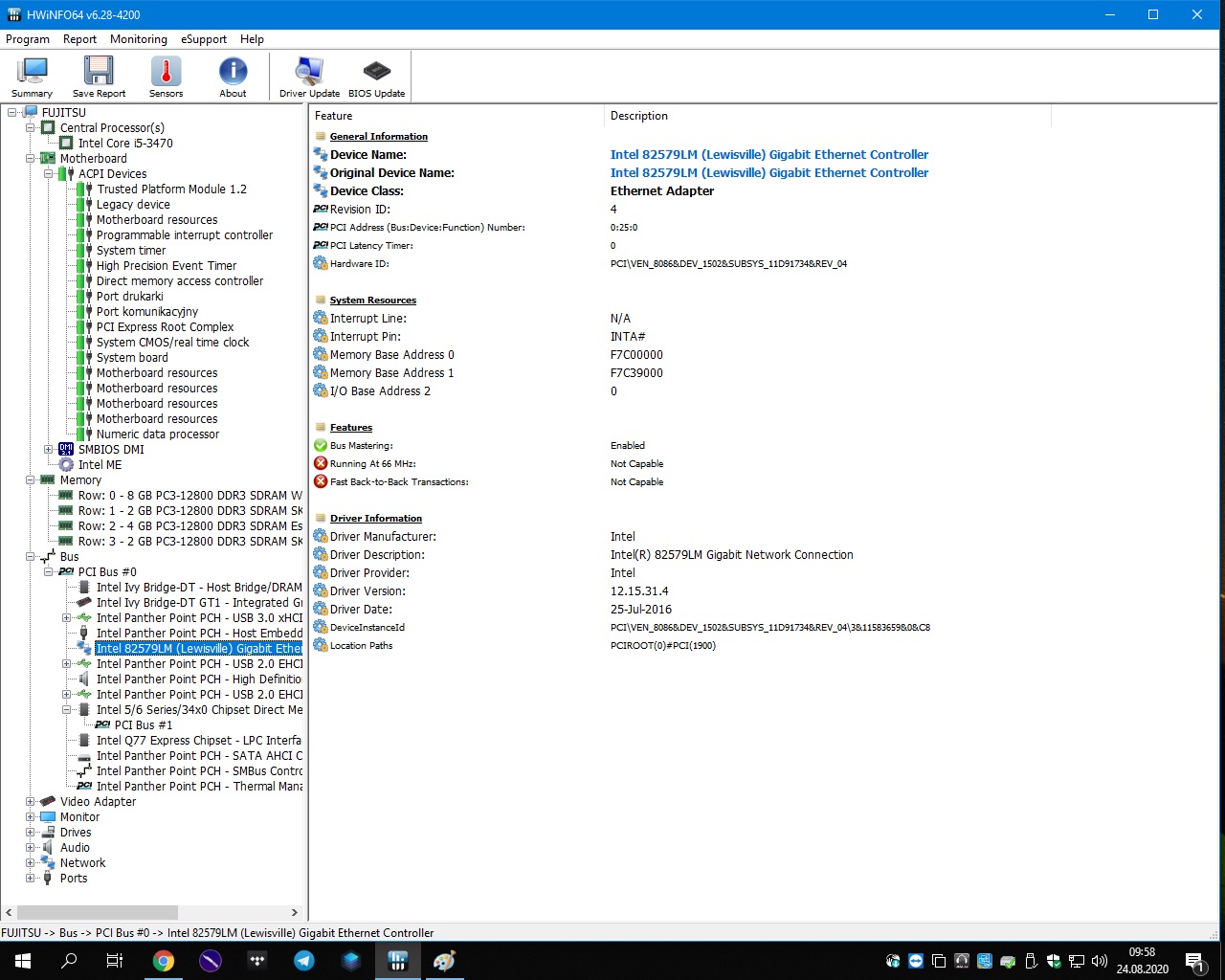Screen dimensions: 1225x980
Task: Click the Description column header
Action: (x=829, y=116)
